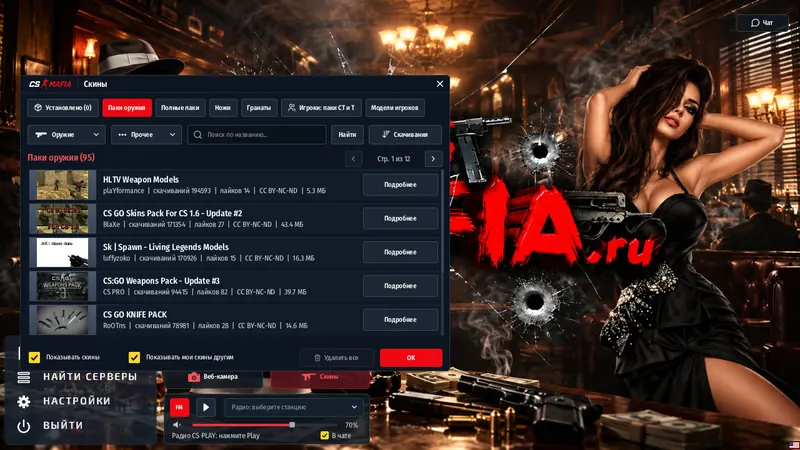800x450 pixels.
Task: Click page indicator Стр. 1 из 12
Action: (x=393, y=159)
